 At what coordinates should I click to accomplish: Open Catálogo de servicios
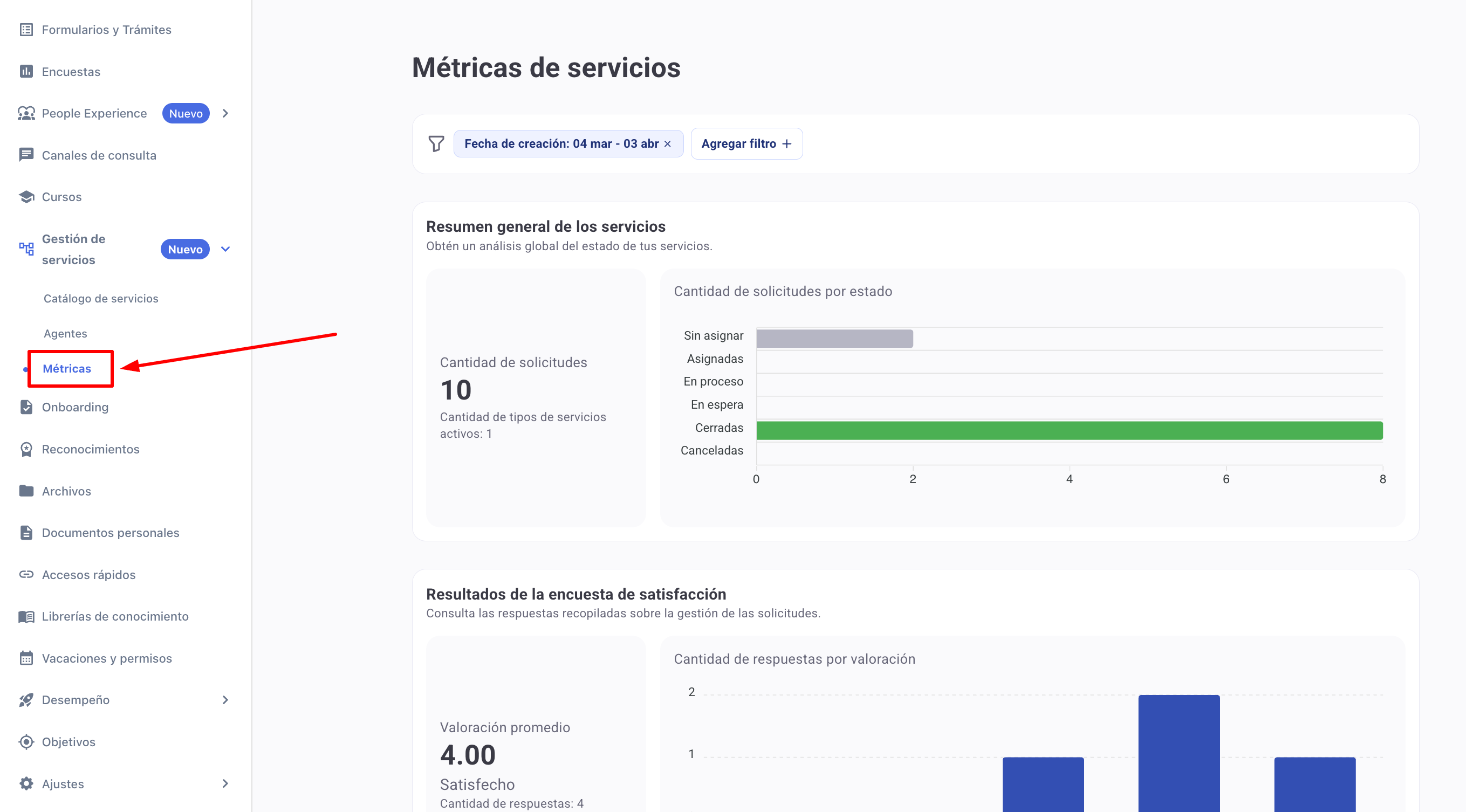[x=101, y=298]
